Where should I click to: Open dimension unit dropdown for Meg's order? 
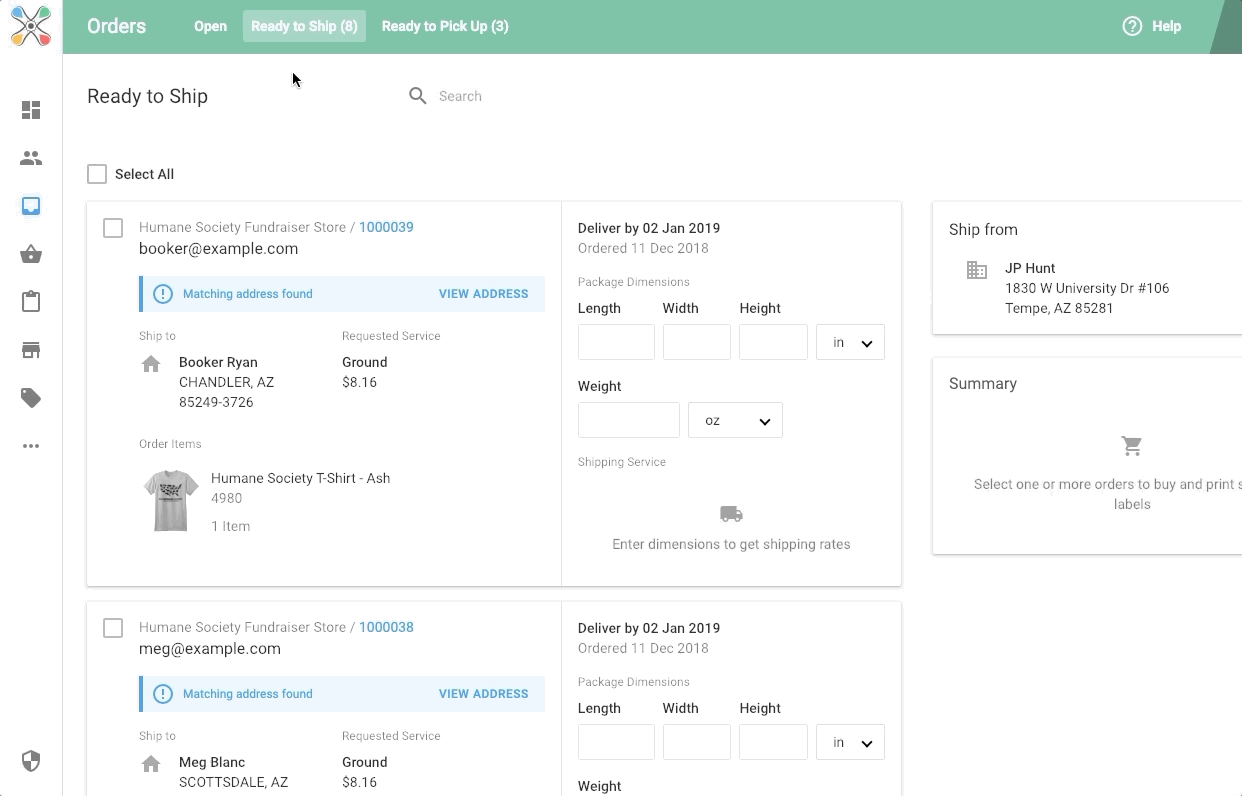pyautogui.click(x=850, y=743)
